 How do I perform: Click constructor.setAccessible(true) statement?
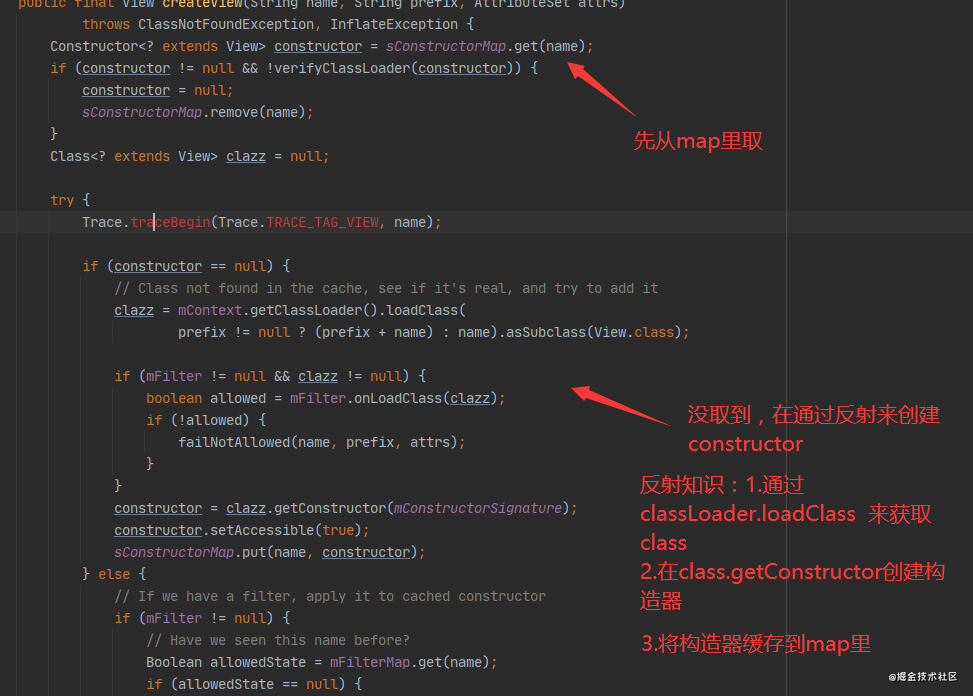241,530
